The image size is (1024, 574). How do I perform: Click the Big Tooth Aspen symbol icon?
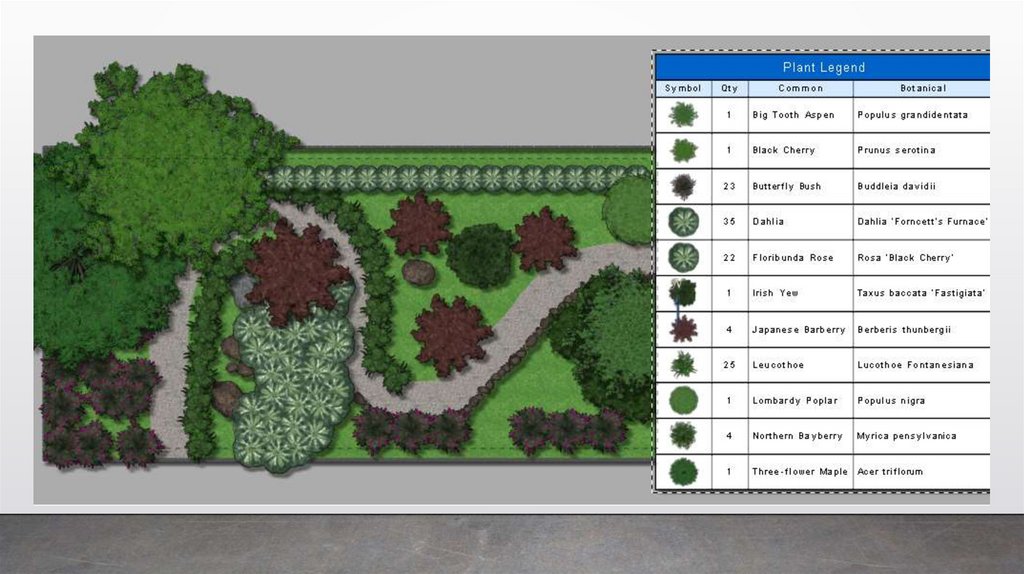(683, 115)
